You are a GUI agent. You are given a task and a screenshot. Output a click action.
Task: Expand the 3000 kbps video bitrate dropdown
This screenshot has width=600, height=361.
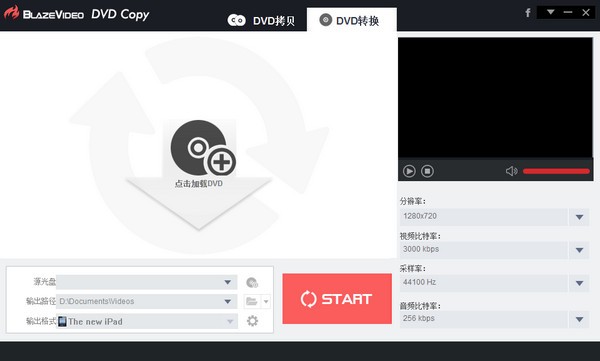pos(579,250)
